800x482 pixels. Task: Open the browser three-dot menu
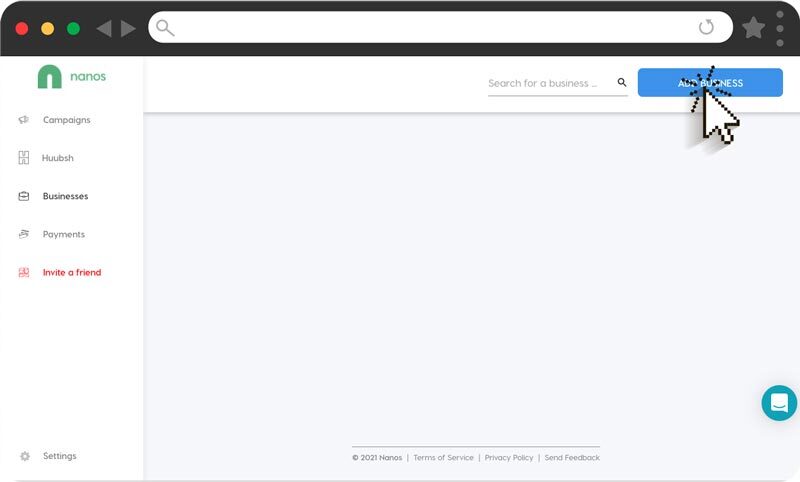point(780,29)
